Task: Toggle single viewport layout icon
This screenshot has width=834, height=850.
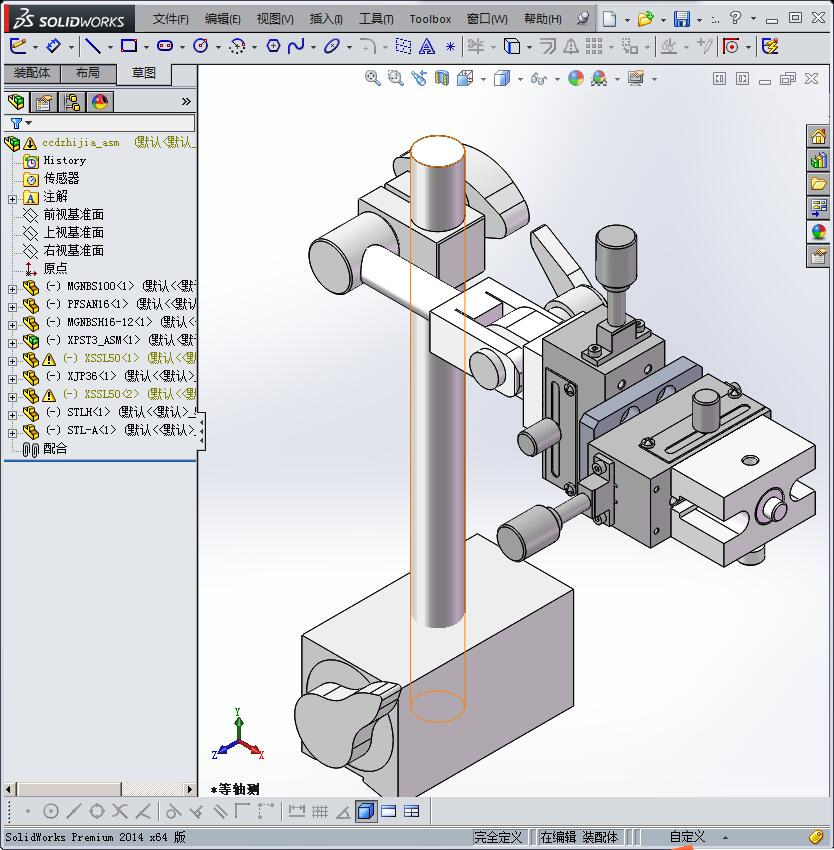Action: click(389, 812)
